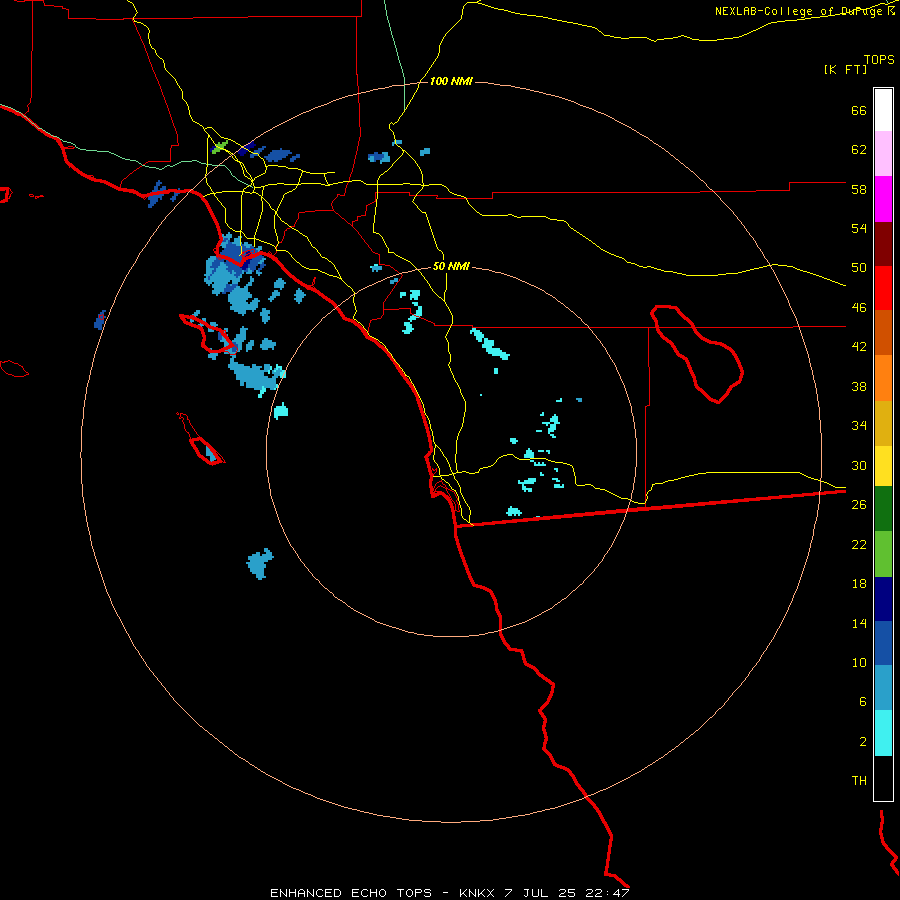The width and height of the screenshot is (900, 900).
Task: Select the light green scale swatch
Action: coord(883,554)
